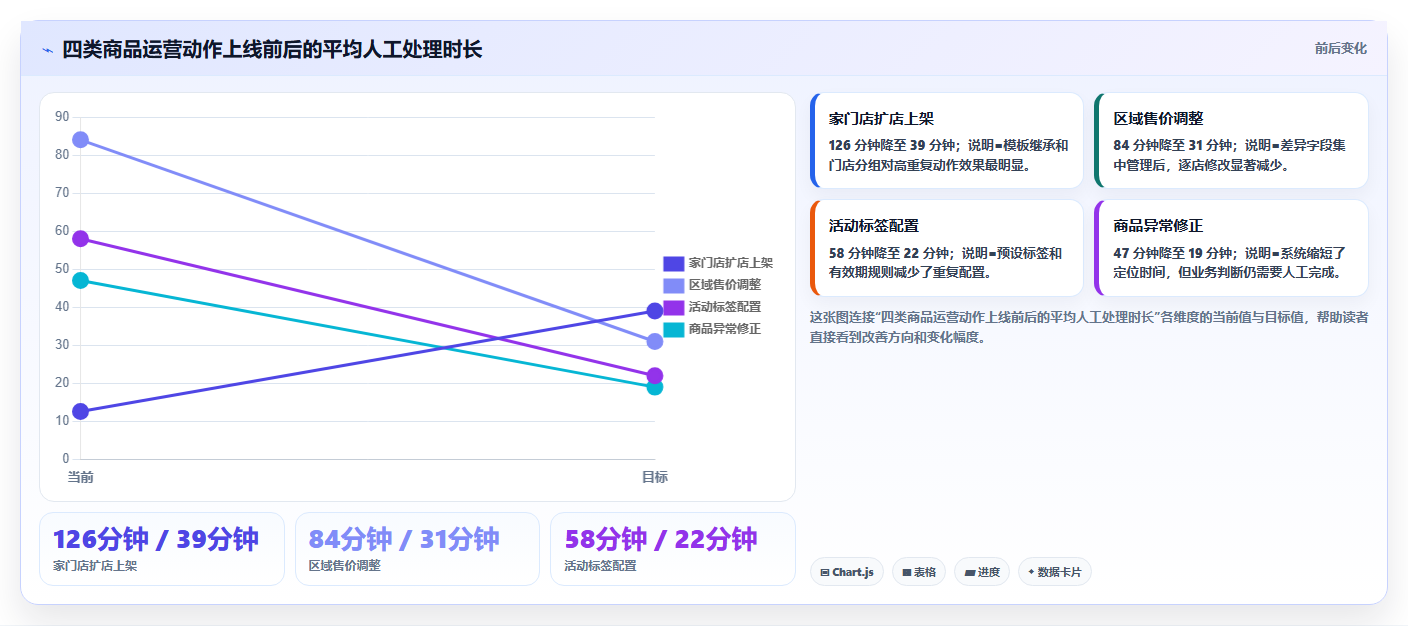Open the 区域售价调整 info card
Image resolution: width=1408 pixels, height=626 pixels.
point(1231,141)
